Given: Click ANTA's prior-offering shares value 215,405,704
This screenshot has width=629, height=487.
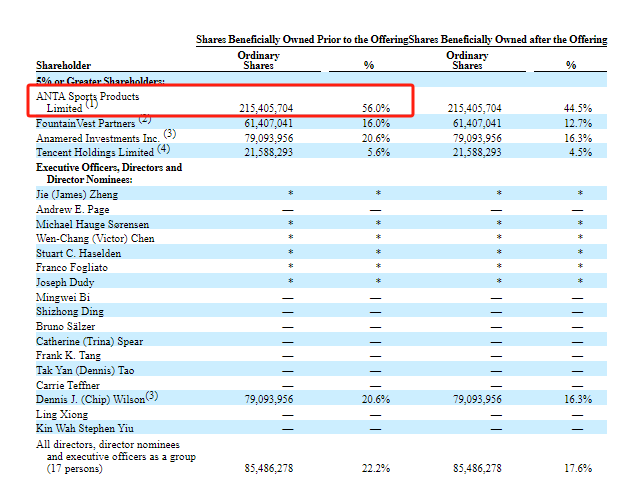Looking at the screenshot, I should (x=266, y=108).
